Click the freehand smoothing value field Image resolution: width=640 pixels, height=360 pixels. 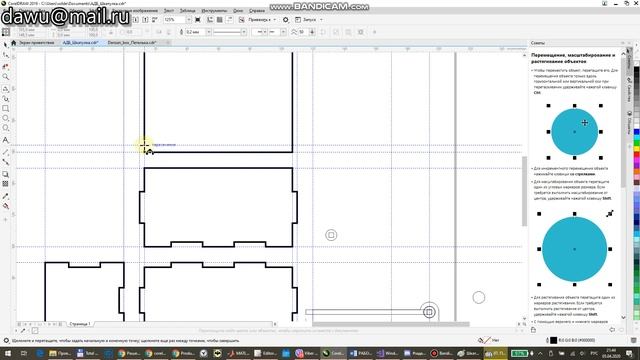coord(303,32)
